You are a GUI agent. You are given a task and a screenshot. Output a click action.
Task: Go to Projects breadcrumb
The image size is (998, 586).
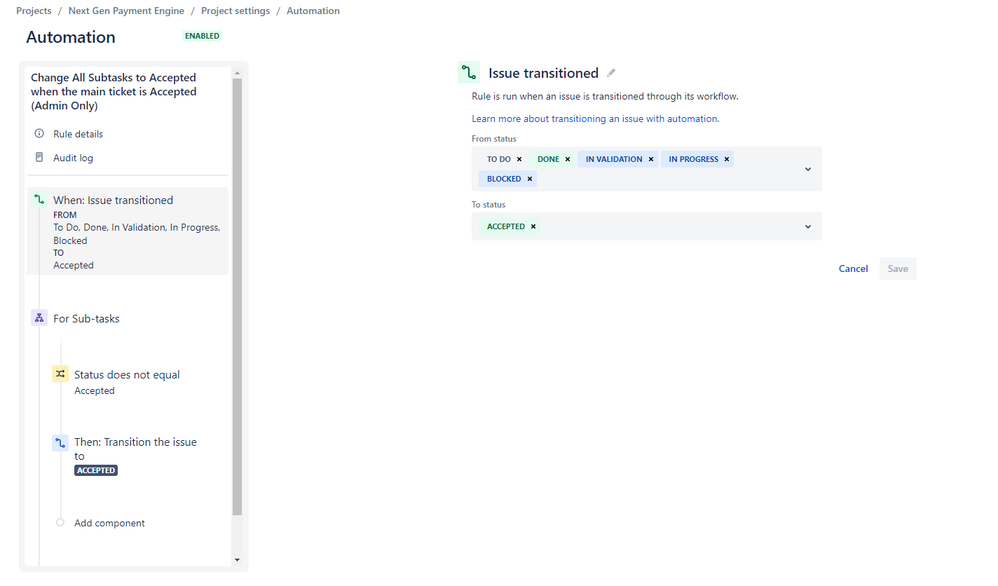point(34,11)
